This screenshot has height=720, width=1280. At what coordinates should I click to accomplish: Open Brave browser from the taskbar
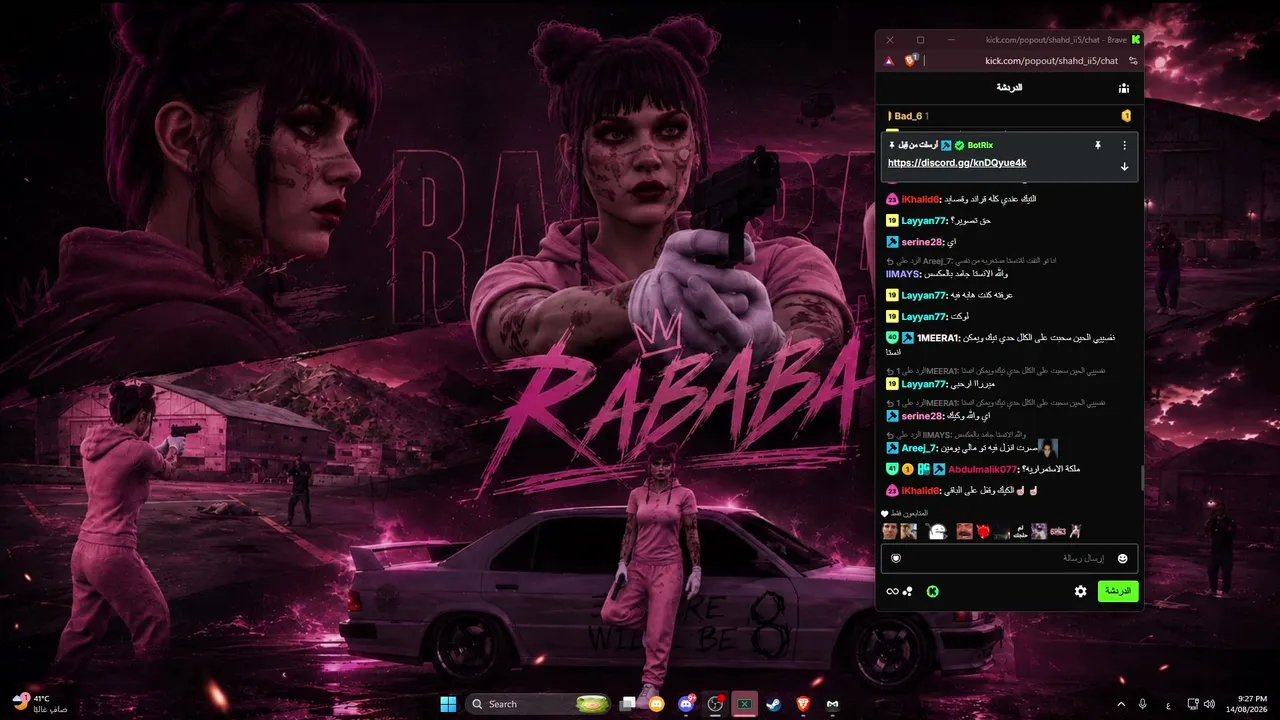click(803, 704)
